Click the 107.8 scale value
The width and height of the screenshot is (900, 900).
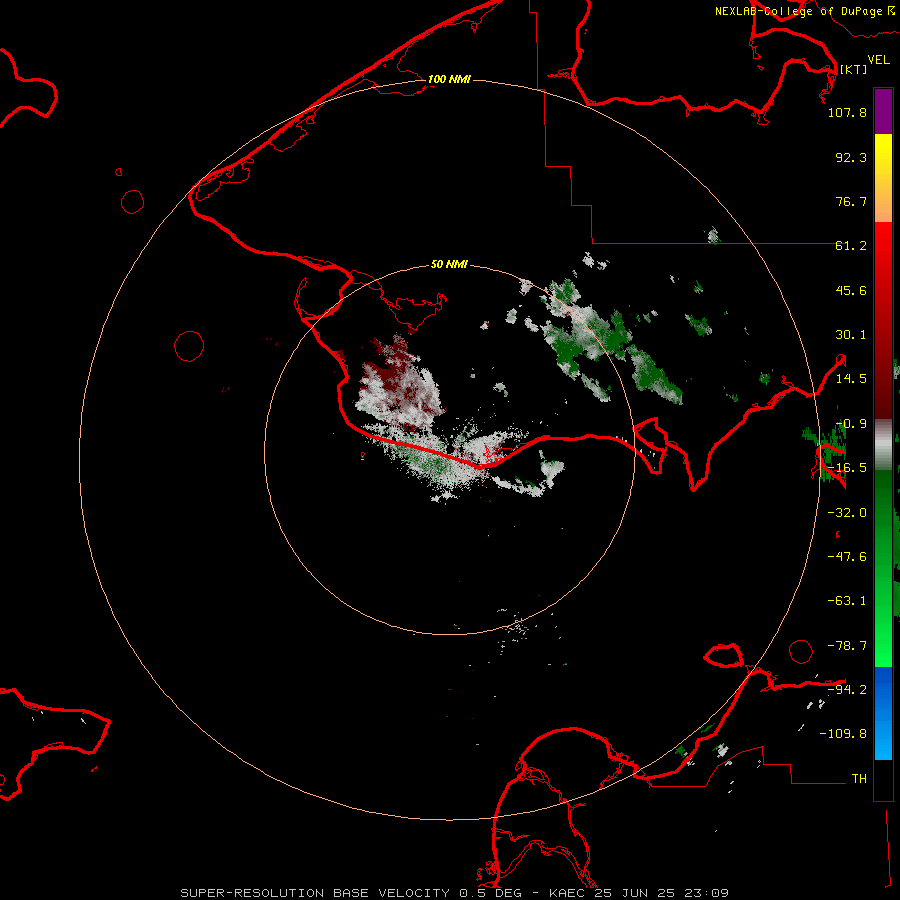point(847,112)
